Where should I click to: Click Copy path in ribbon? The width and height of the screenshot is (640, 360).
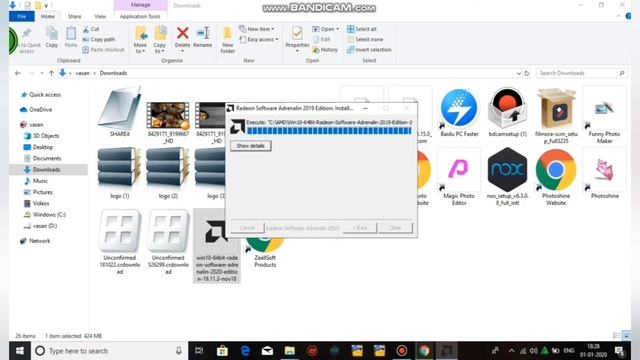[x=98, y=40]
